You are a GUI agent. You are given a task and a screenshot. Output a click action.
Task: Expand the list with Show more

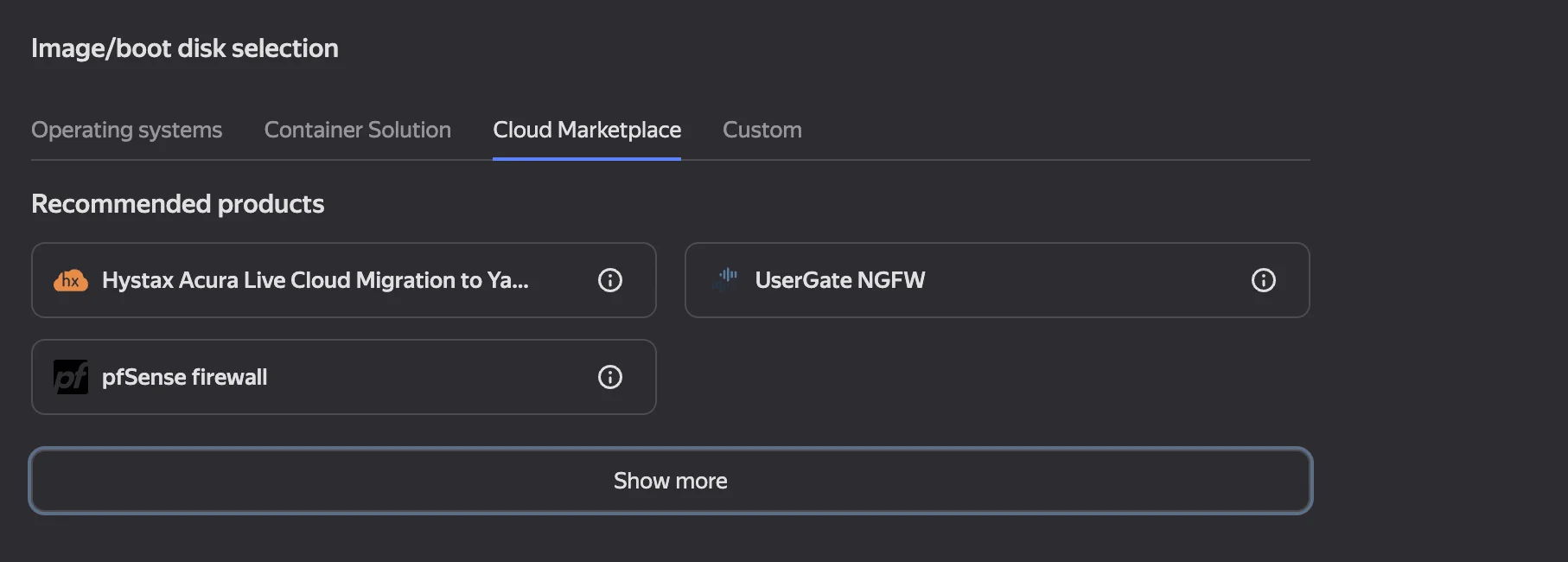tap(671, 481)
